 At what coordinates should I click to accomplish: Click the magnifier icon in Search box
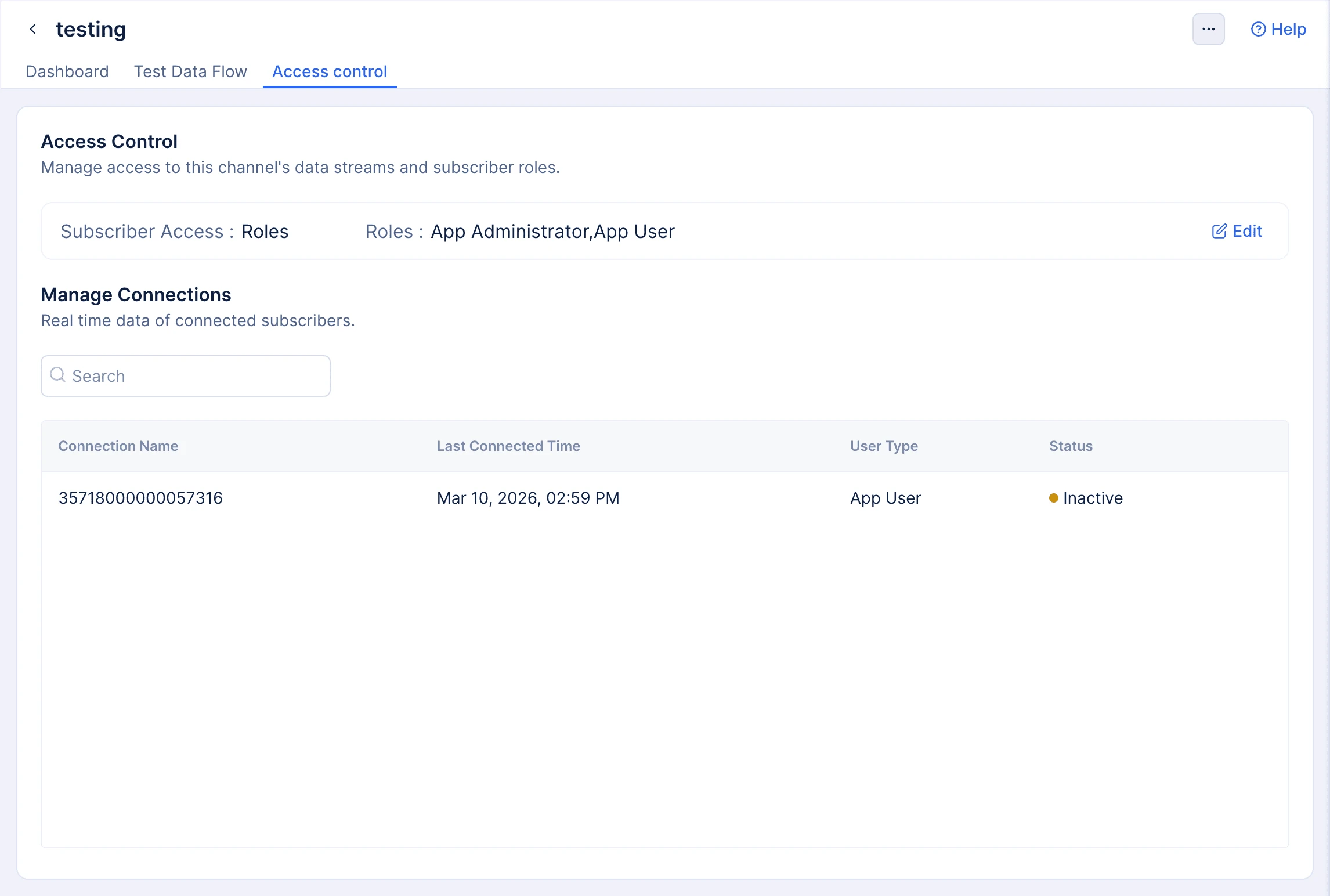click(x=57, y=375)
